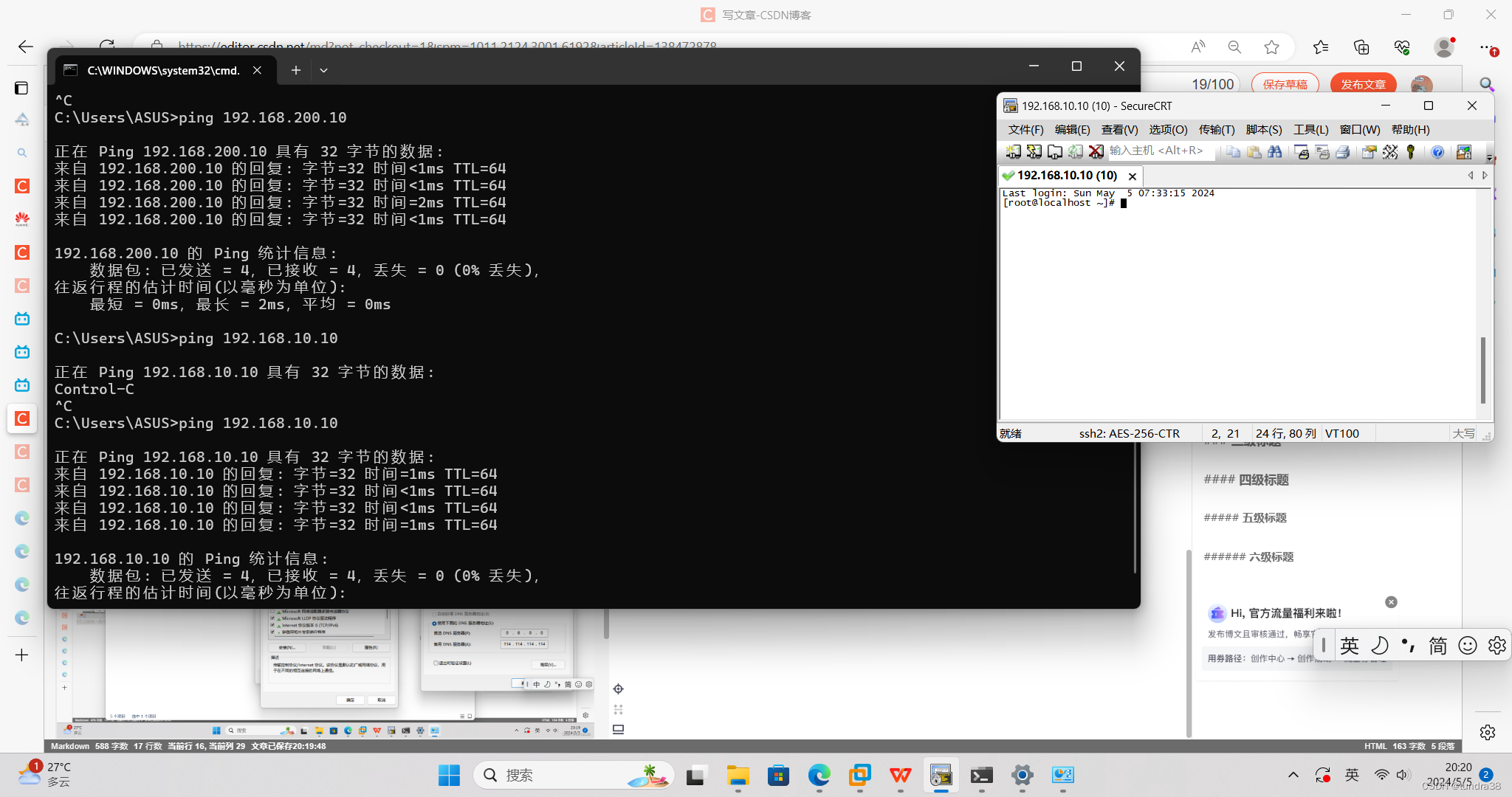
Task: Open IME toolbar settings gear
Action: (x=1497, y=646)
